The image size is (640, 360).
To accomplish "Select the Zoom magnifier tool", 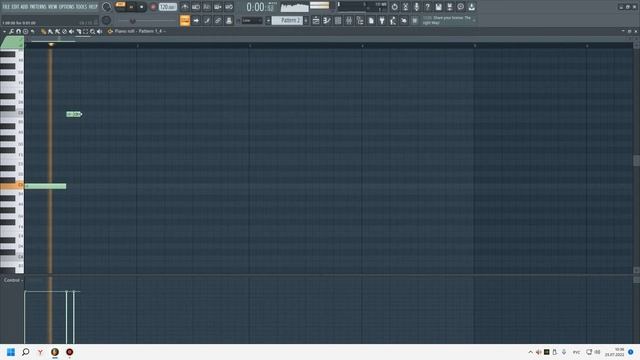I will pyautogui.click(x=93, y=31).
